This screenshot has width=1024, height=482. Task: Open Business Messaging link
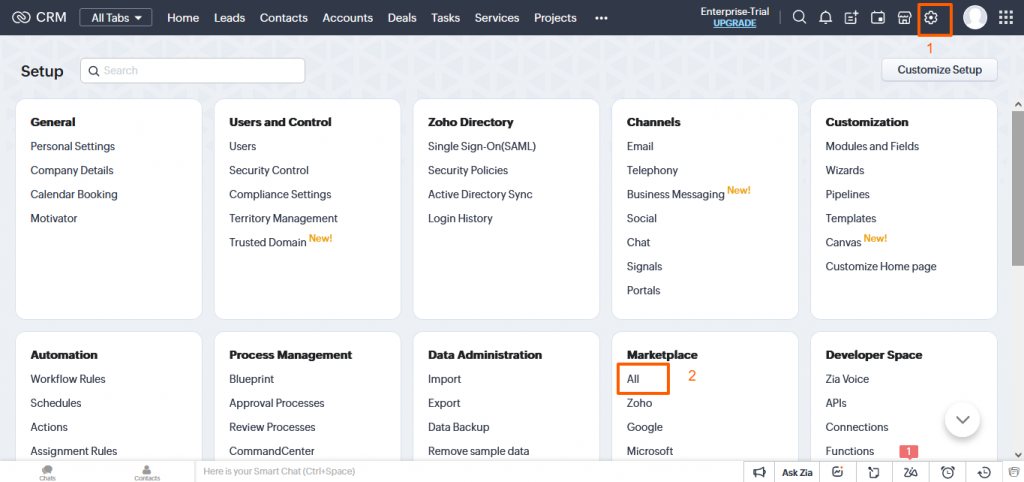(x=675, y=195)
